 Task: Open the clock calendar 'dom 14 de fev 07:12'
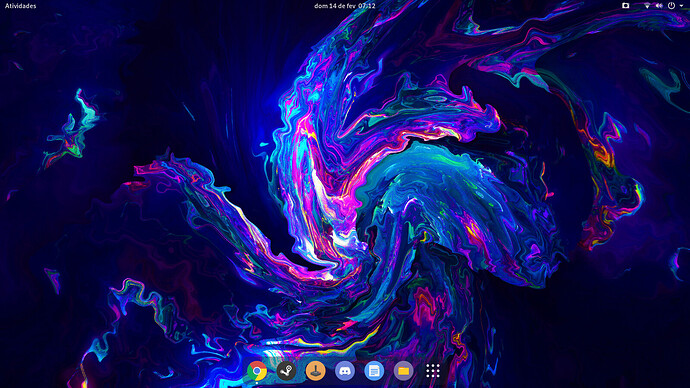coord(345,6)
